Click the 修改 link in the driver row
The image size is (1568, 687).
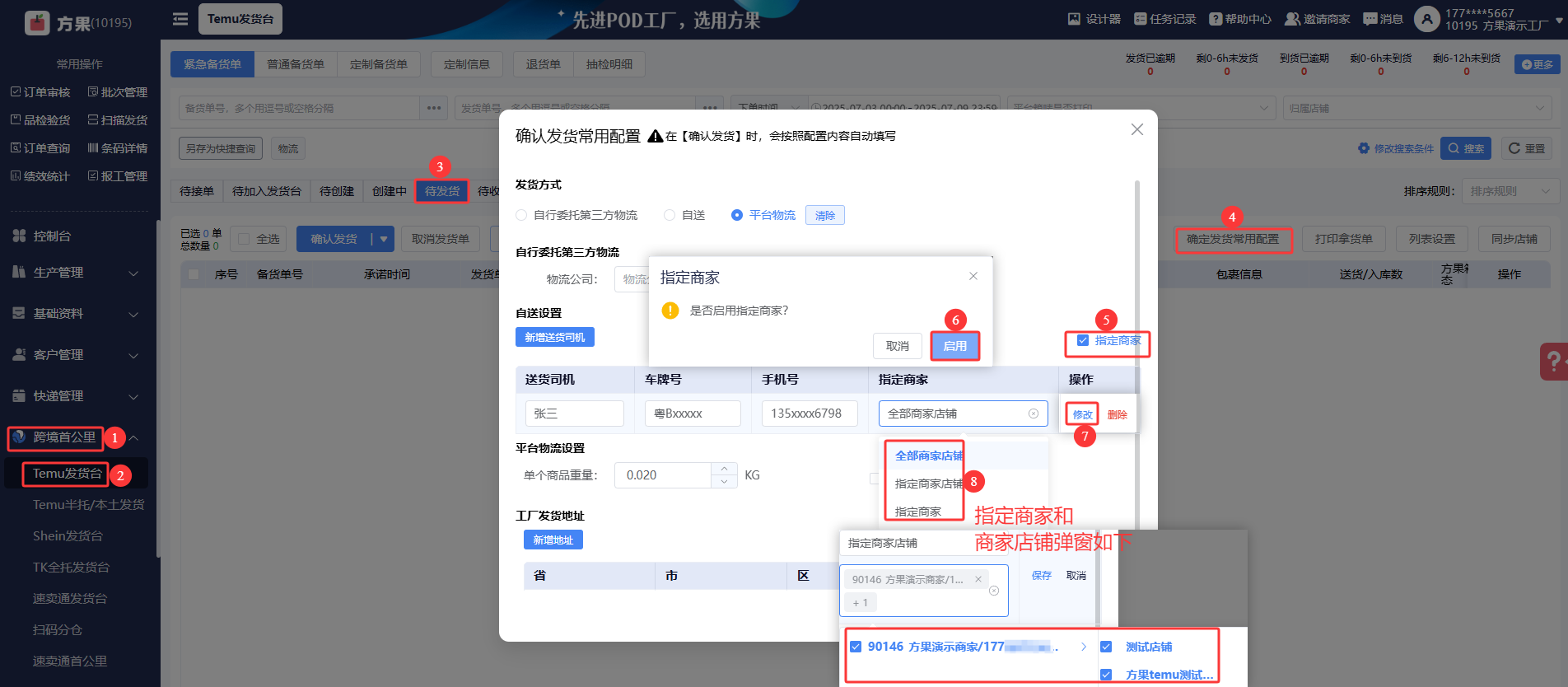coord(1082,414)
